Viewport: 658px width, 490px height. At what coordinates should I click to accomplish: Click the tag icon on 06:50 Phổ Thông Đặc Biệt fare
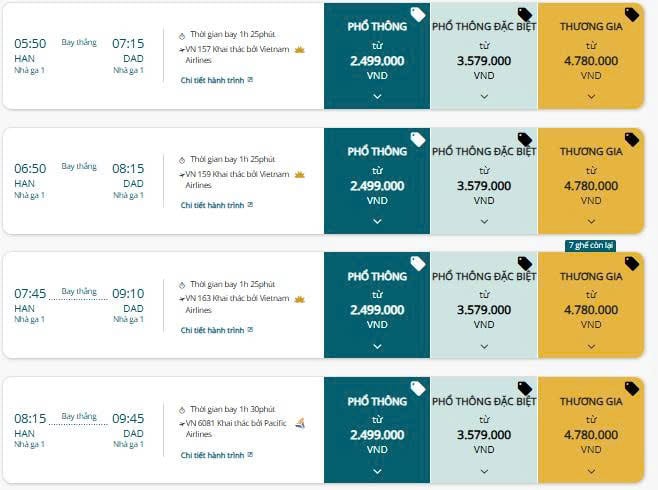(x=525, y=139)
